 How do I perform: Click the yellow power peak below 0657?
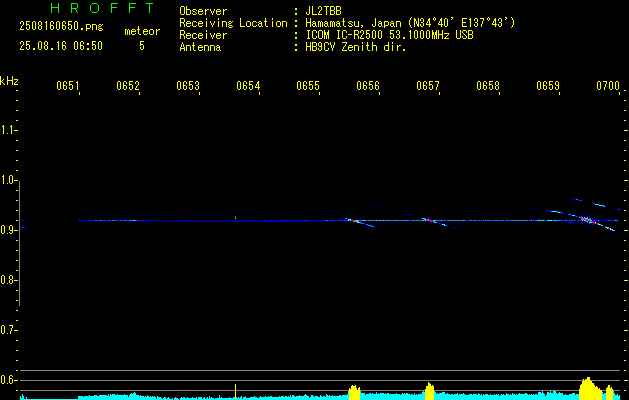coord(429,391)
